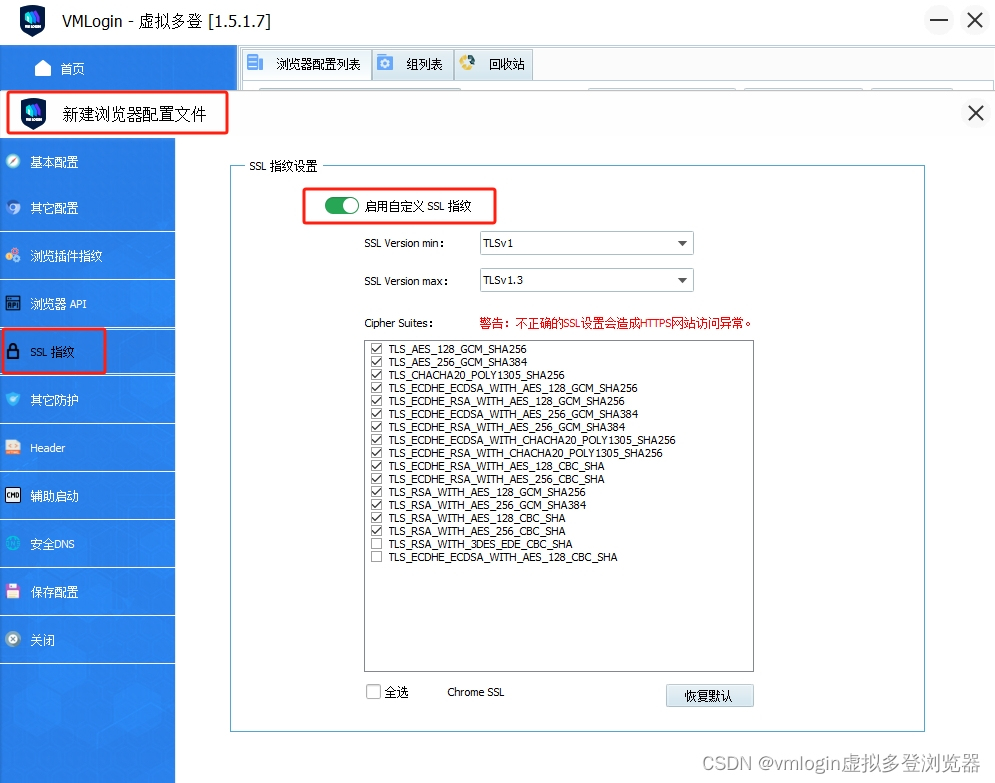Screen dimensions: 995x783
Task: Open 基本配置 section
Action: point(88,162)
